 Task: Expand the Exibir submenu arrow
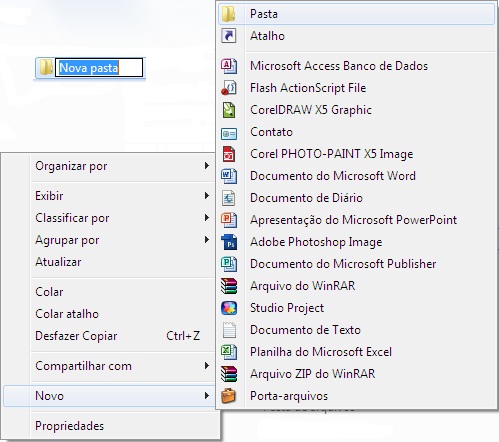pyautogui.click(x=207, y=196)
